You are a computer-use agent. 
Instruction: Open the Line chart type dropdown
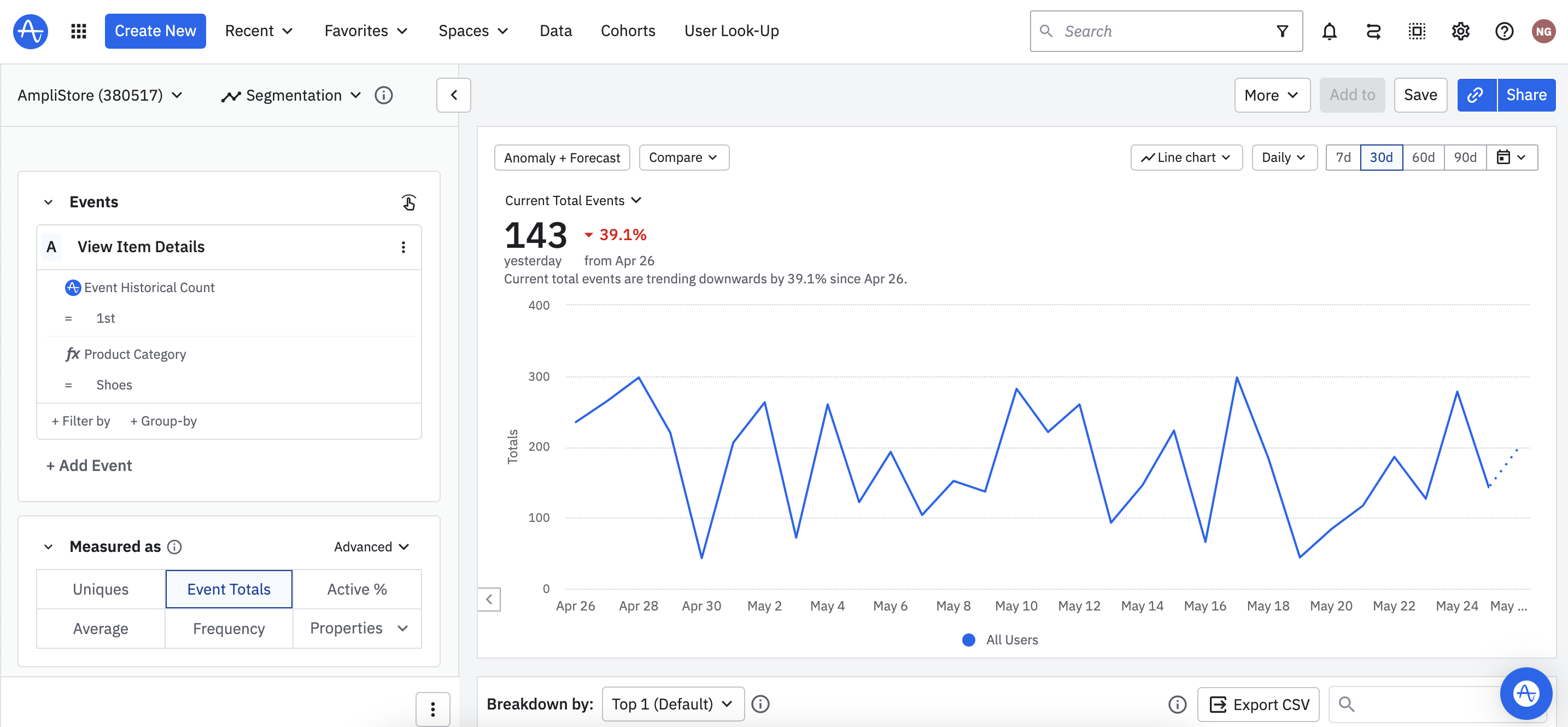click(1186, 158)
